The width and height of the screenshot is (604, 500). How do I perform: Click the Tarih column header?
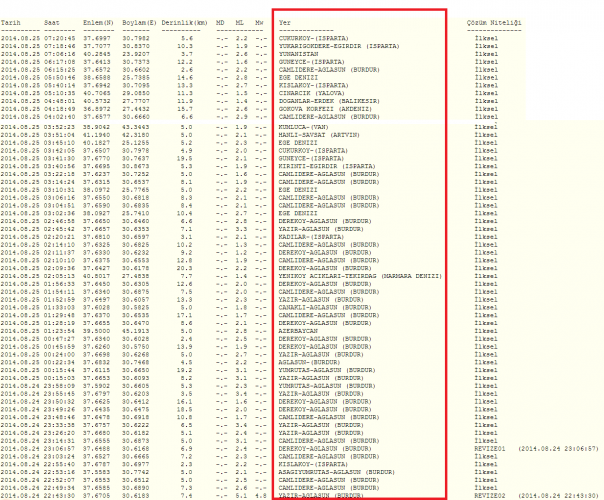pos(12,20)
